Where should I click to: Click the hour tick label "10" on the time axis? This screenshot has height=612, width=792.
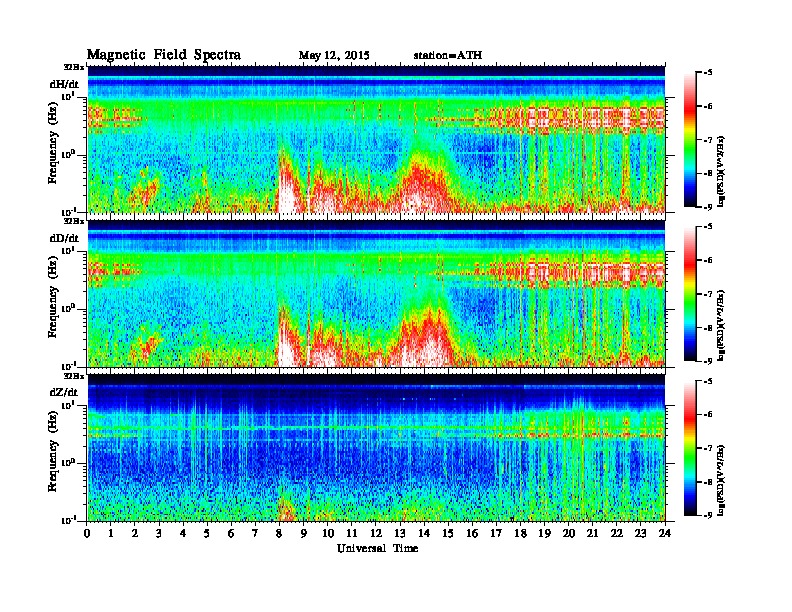pos(328,533)
